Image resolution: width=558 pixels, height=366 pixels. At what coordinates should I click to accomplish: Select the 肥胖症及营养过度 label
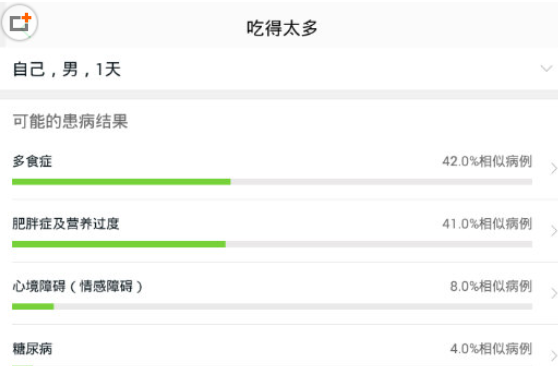[x=65, y=224]
